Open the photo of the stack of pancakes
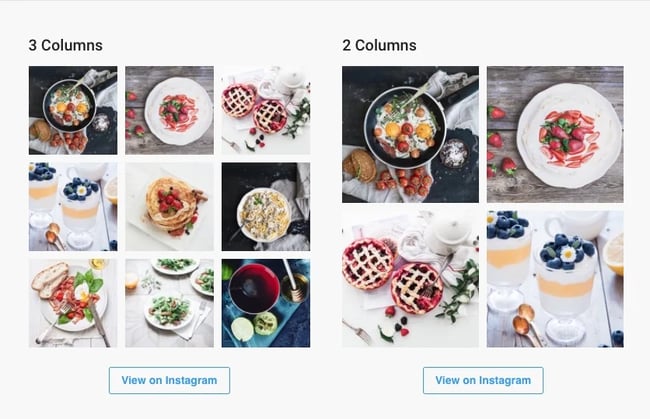Screen dimensions: 650x419 tap(169, 206)
